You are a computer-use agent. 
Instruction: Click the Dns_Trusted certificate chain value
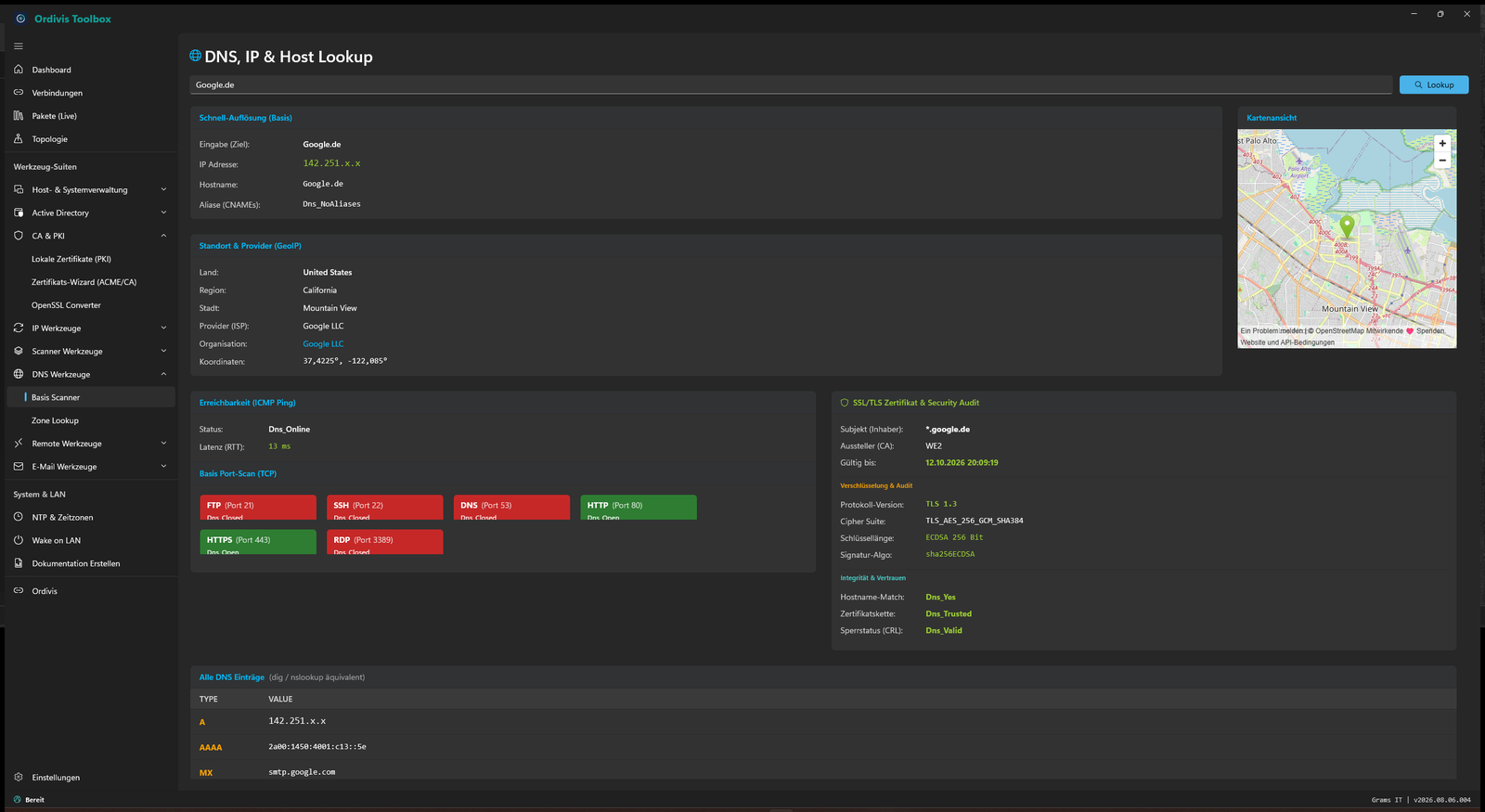coord(949,614)
